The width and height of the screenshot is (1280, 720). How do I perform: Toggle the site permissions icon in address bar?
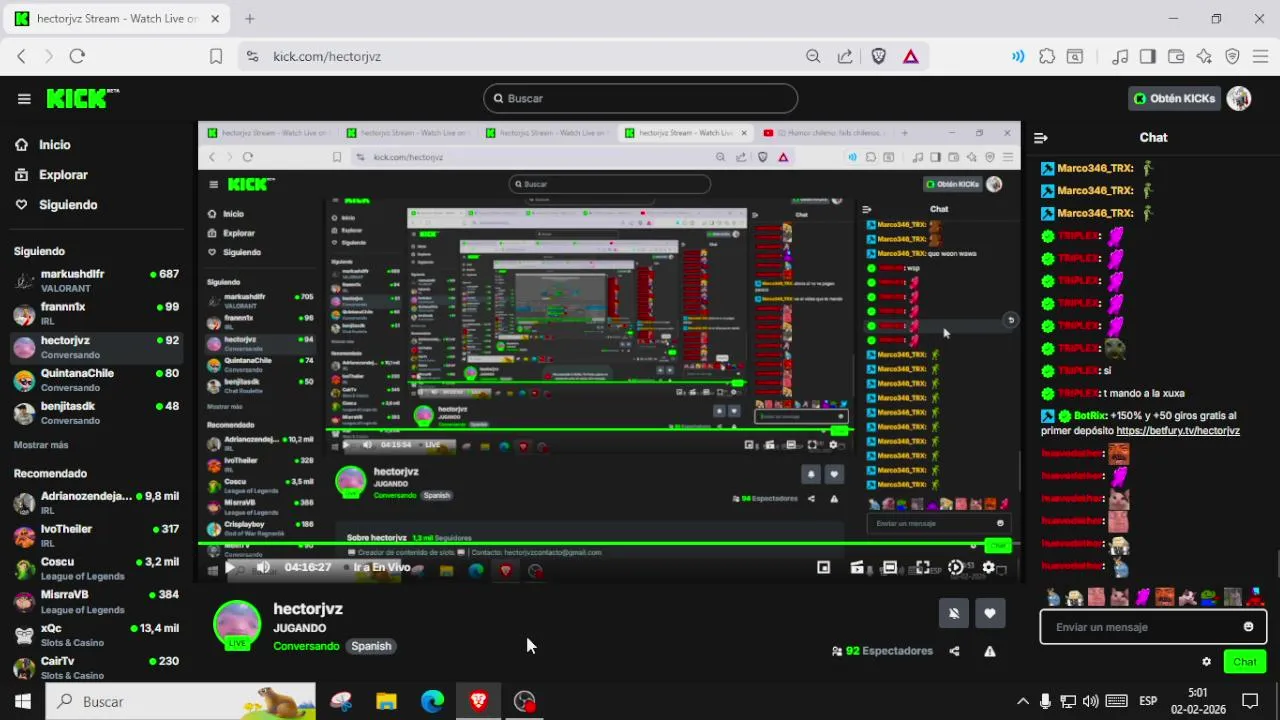(x=251, y=56)
